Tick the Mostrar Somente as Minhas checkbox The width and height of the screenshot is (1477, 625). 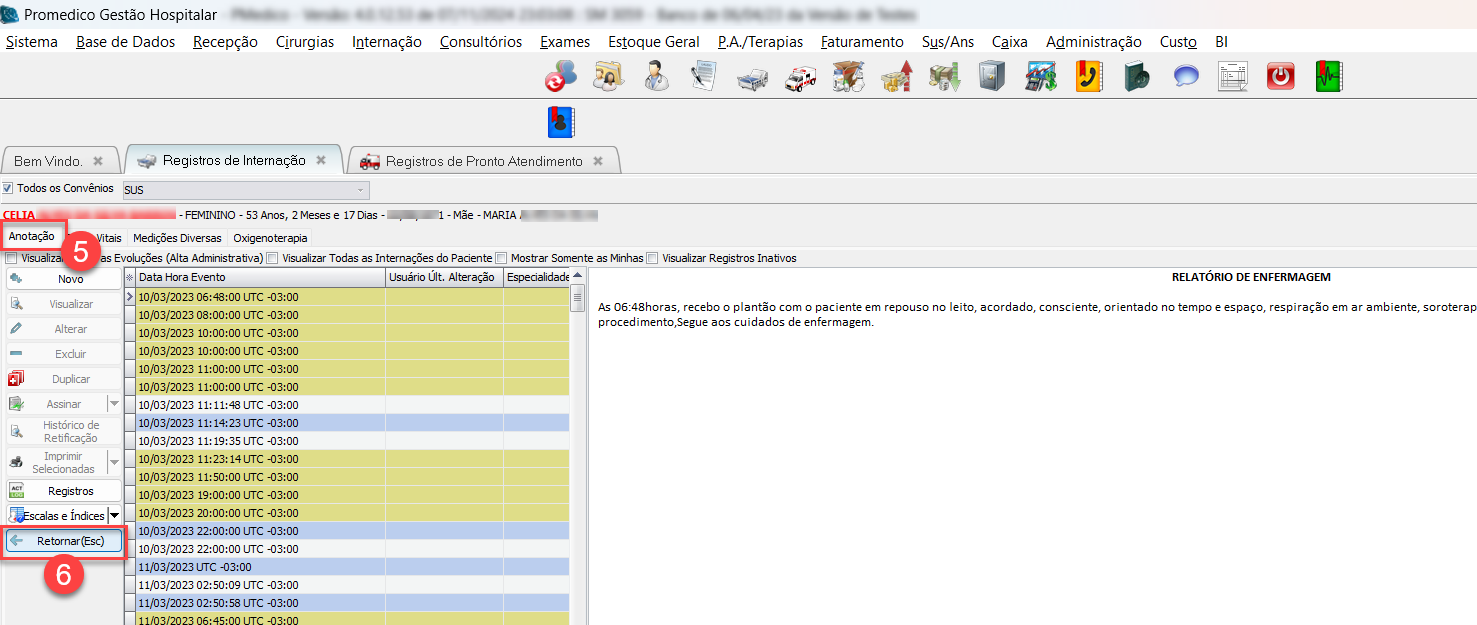pyautogui.click(x=501, y=258)
